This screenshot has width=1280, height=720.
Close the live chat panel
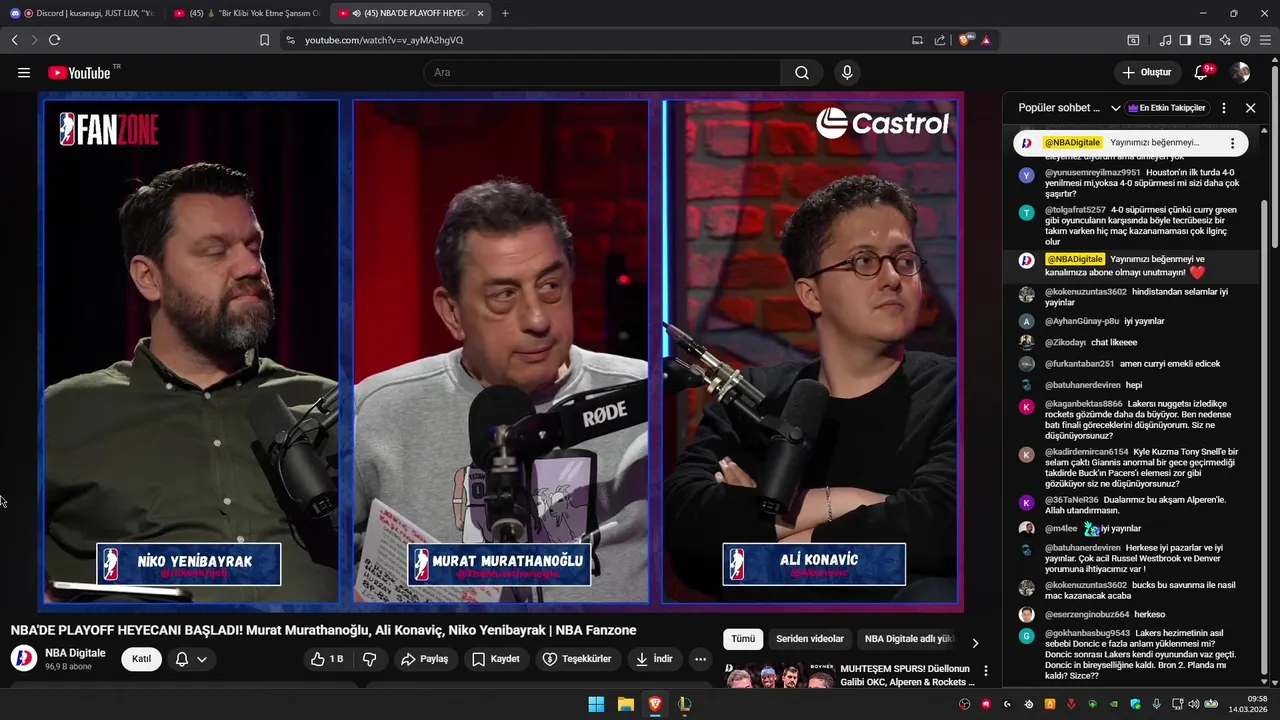(1250, 108)
